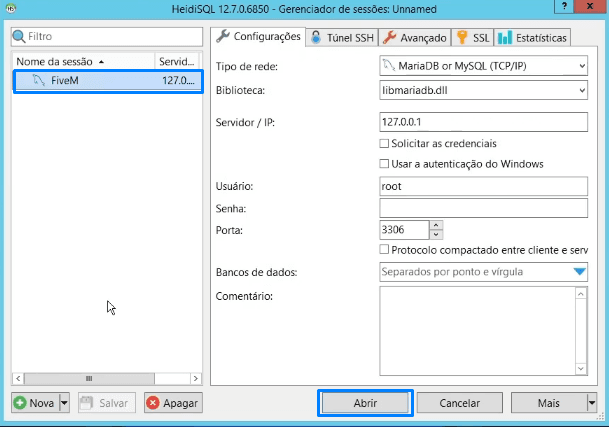Viewport: 609px width, 427px height.
Task: Click the green plus icon on Nova
Action: tap(20, 403)
